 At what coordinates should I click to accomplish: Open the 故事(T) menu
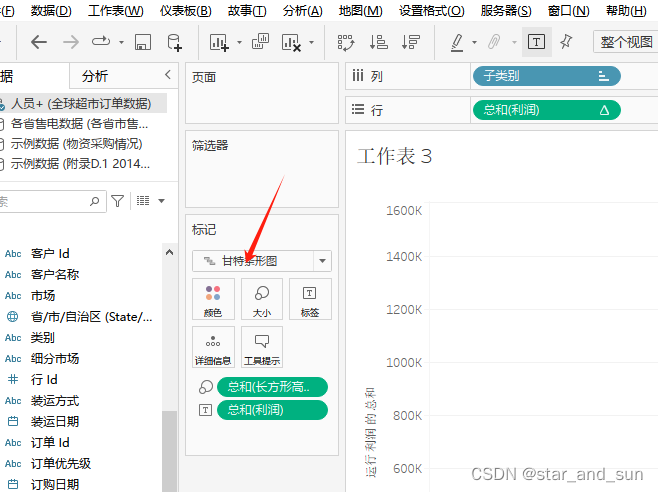pyautogui.click(x=247, y=10)
